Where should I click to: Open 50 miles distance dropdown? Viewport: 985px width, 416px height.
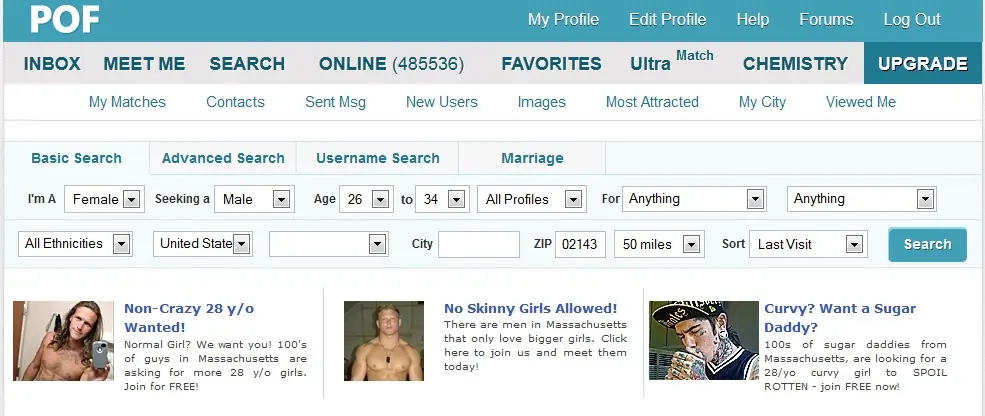click(x=659, y=244)
